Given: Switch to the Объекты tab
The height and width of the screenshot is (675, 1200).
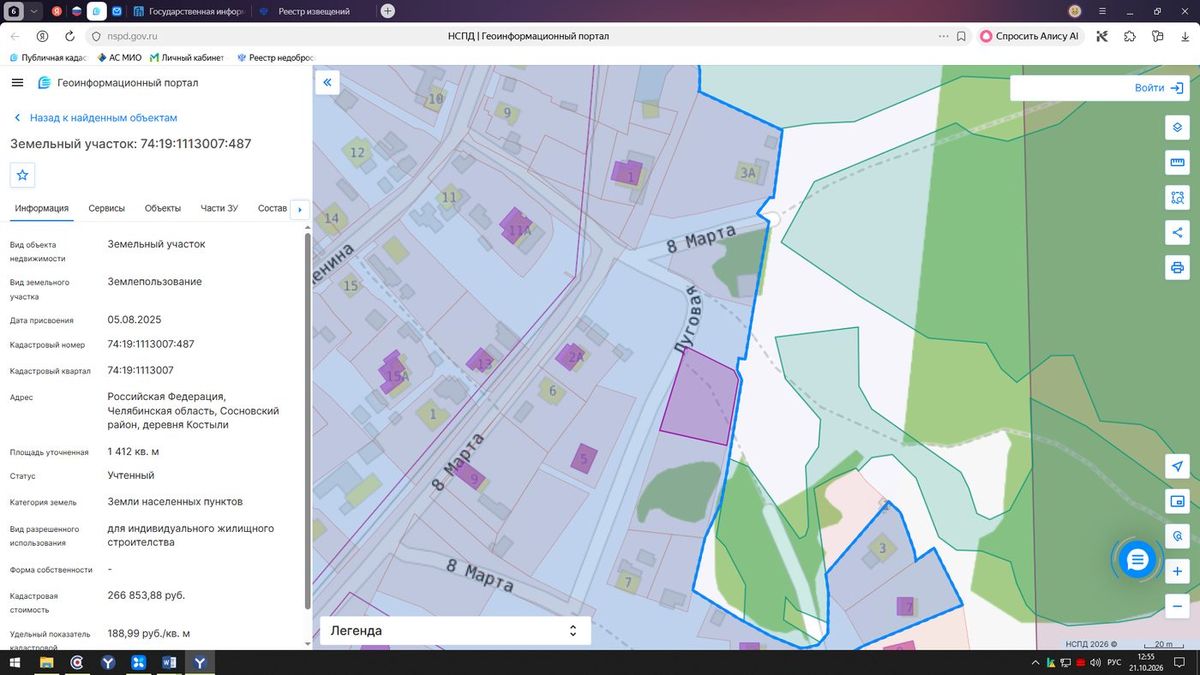Looking at the screenshot, I should [163, 208].
